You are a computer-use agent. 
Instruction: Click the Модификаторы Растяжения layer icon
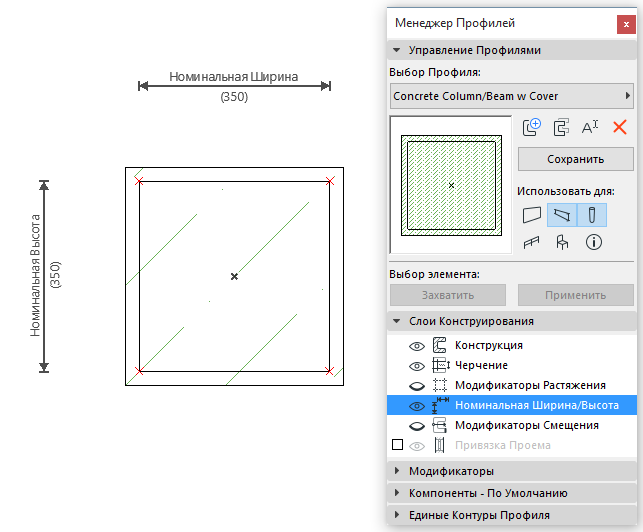(x=440, y=385)
